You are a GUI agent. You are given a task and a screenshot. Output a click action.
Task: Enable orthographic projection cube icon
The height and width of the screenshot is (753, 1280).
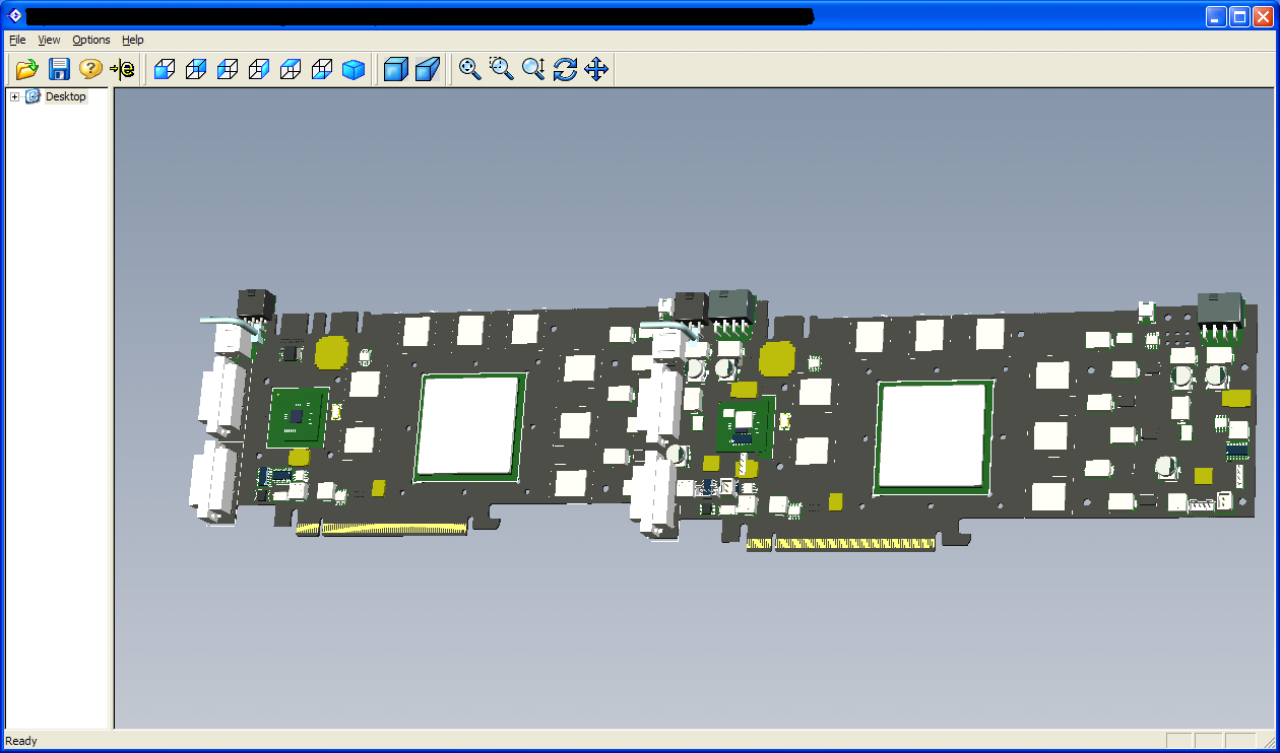[396, 69]
